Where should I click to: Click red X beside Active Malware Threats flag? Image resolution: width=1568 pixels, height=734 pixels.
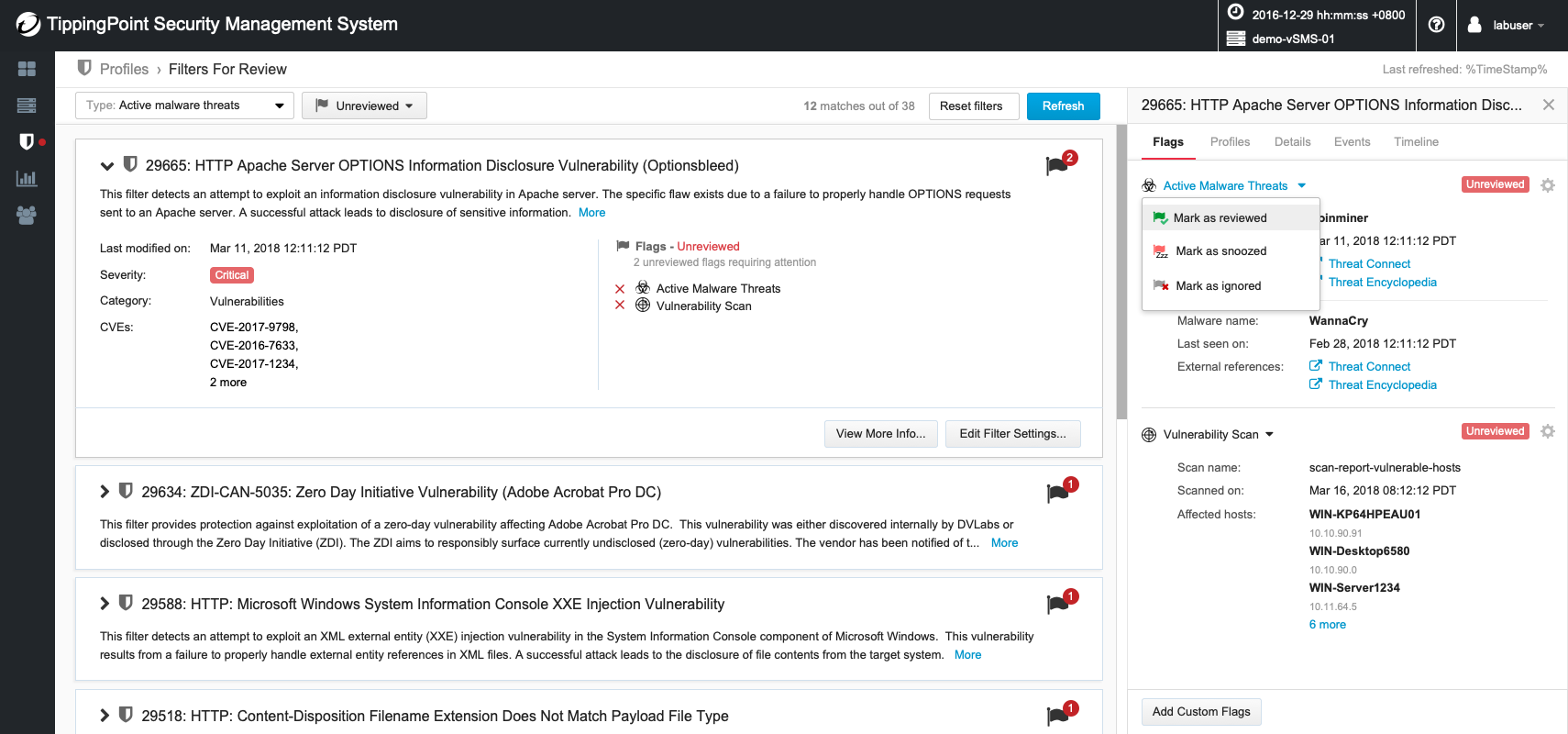620,288
